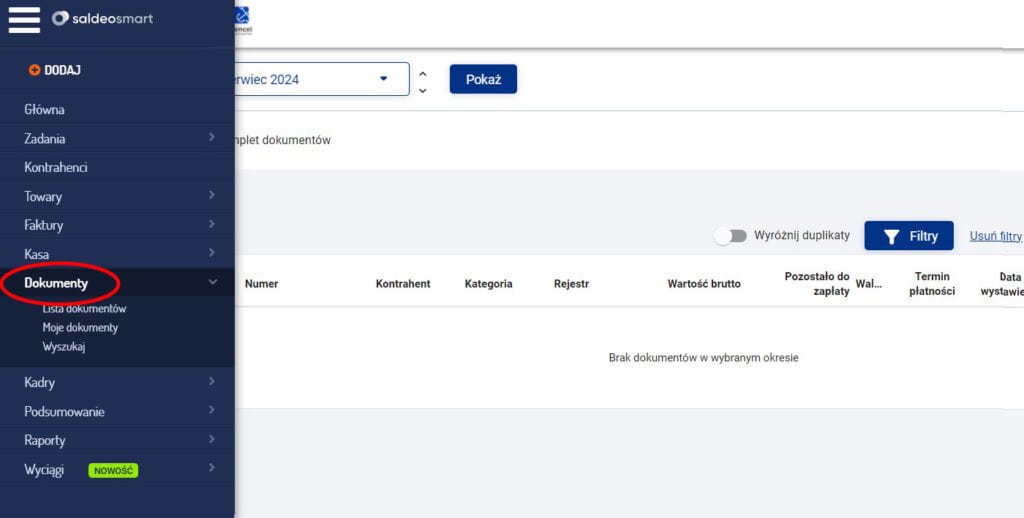Step period down with arrow
Screen dimensions: 1024x518
[x=423, y=90]
